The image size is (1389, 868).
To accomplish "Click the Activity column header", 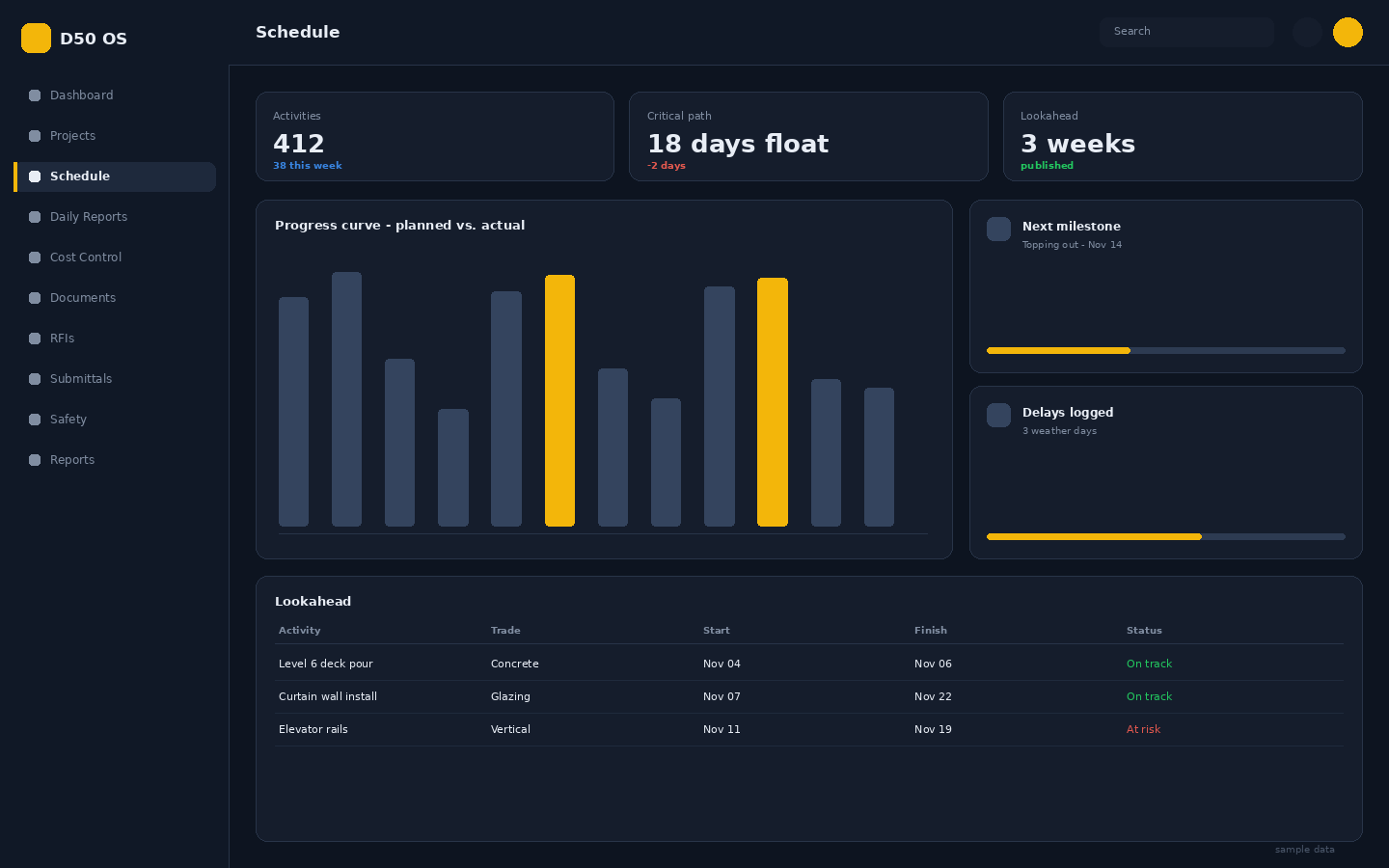I will pyautogui.click(x=300, y=631).
